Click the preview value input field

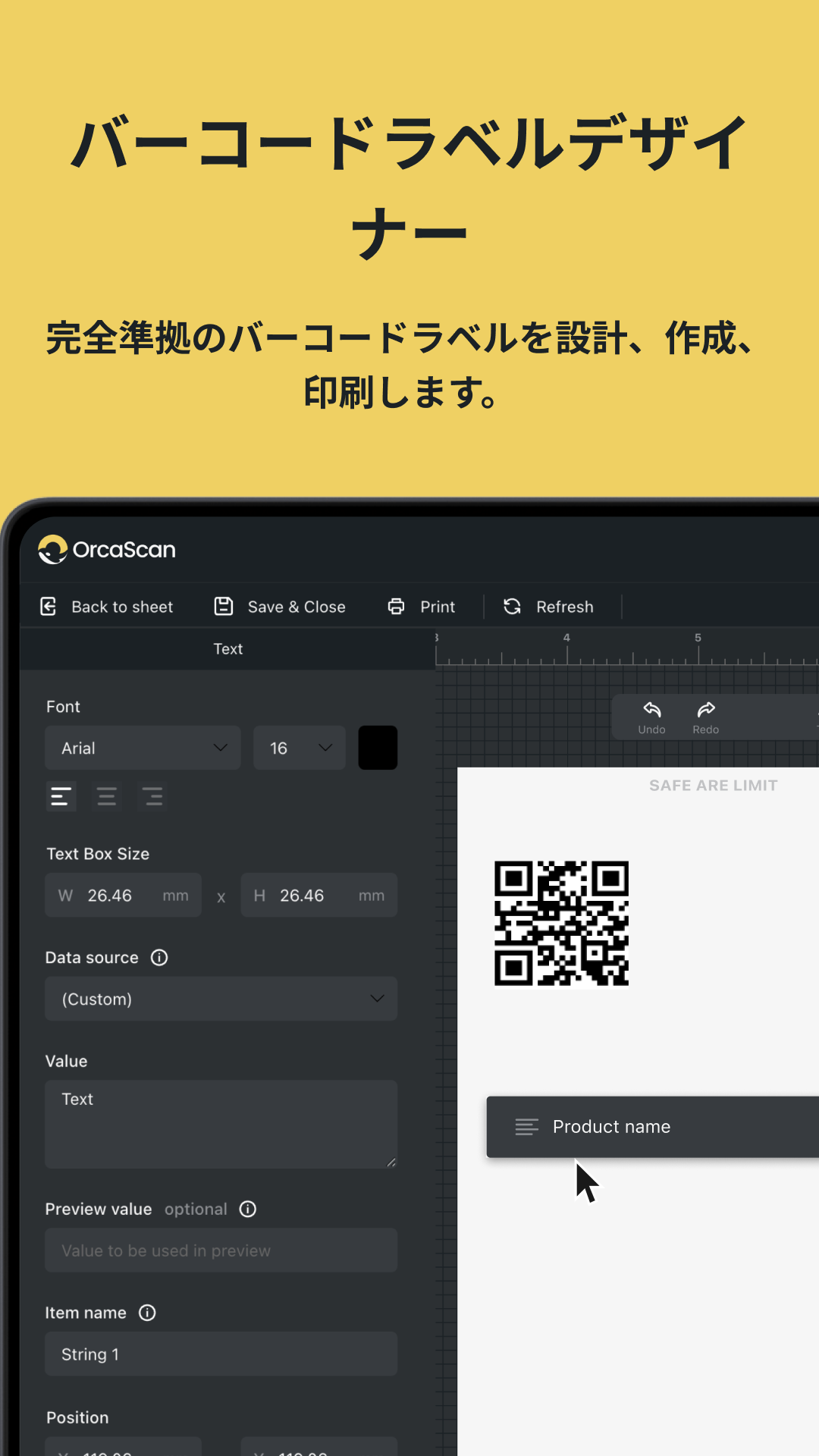[x=221, y=1250]
